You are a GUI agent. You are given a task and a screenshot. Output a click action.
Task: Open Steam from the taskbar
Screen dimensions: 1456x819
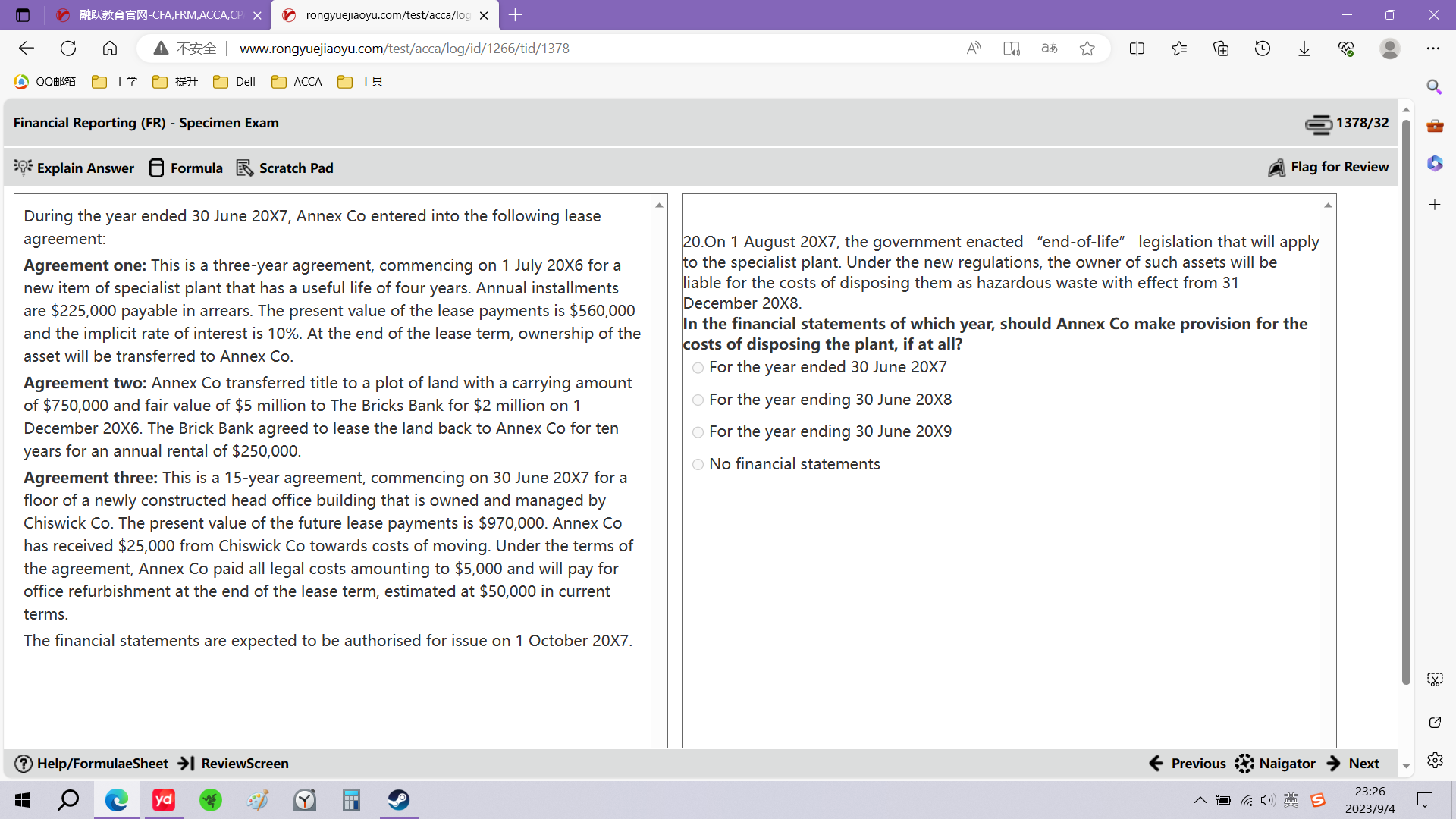(x=399, y=800)
